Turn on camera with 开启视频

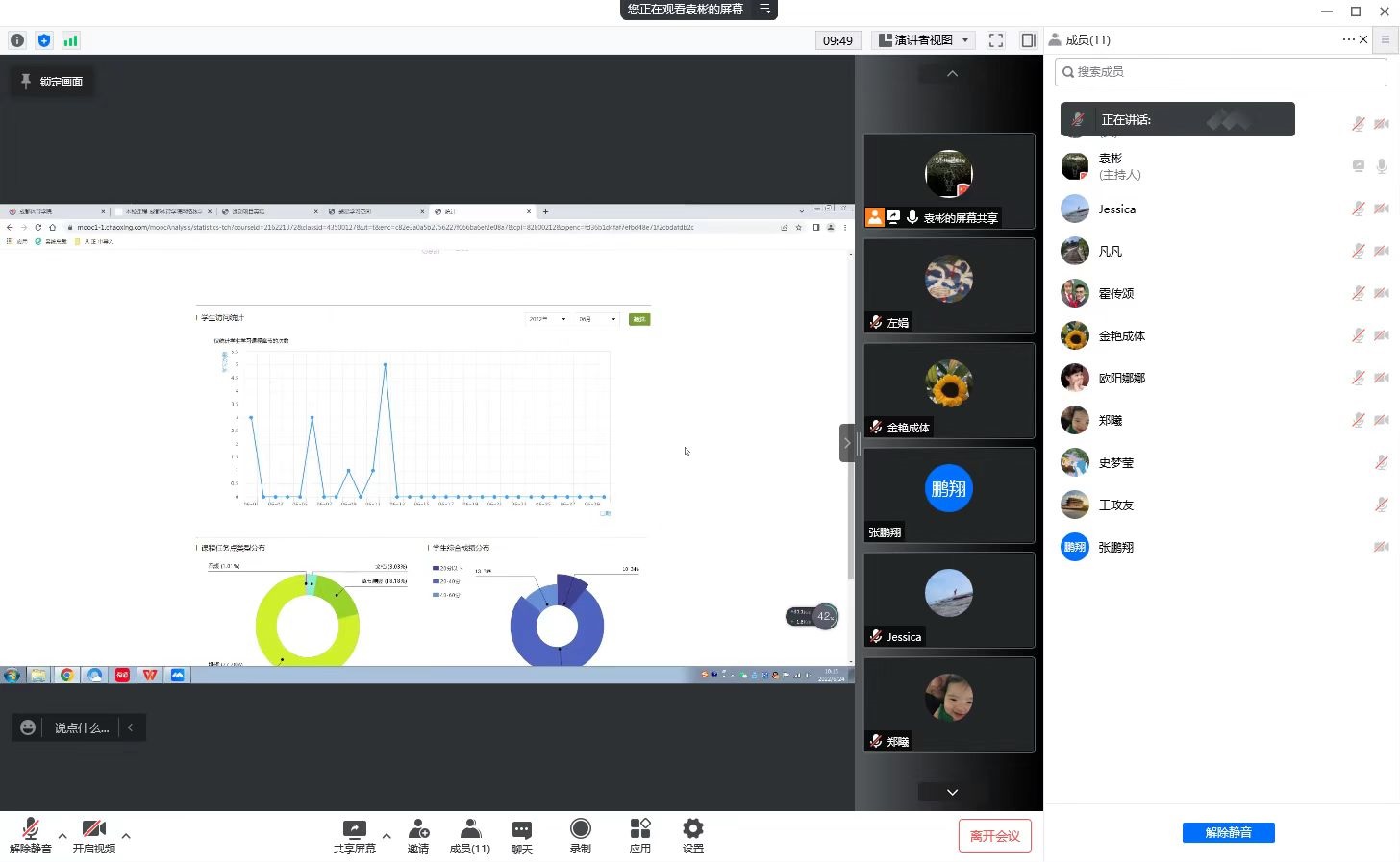(x=94, y=835)
